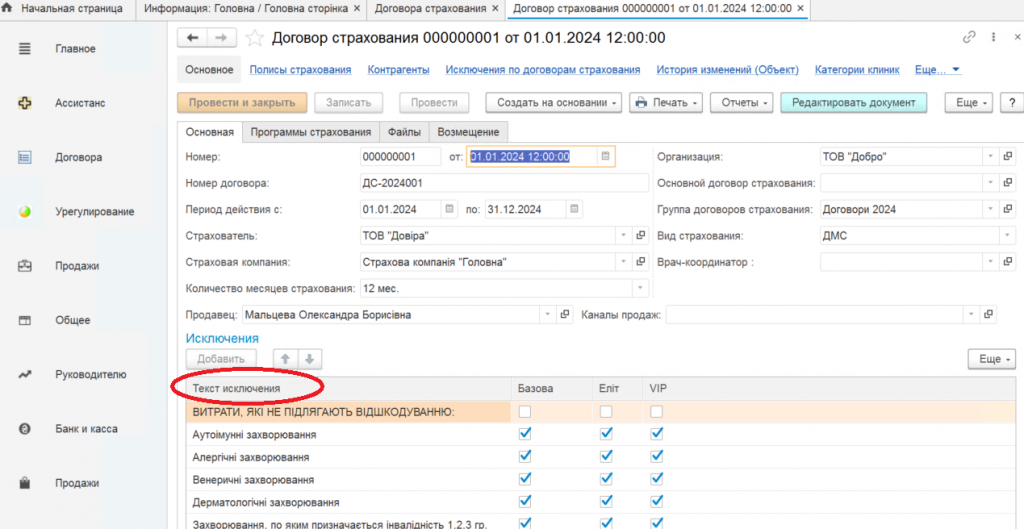This screenshot has height=529, width=1024.
Task: Move exclusion row up with arrow icon
Action: (285, 359)
